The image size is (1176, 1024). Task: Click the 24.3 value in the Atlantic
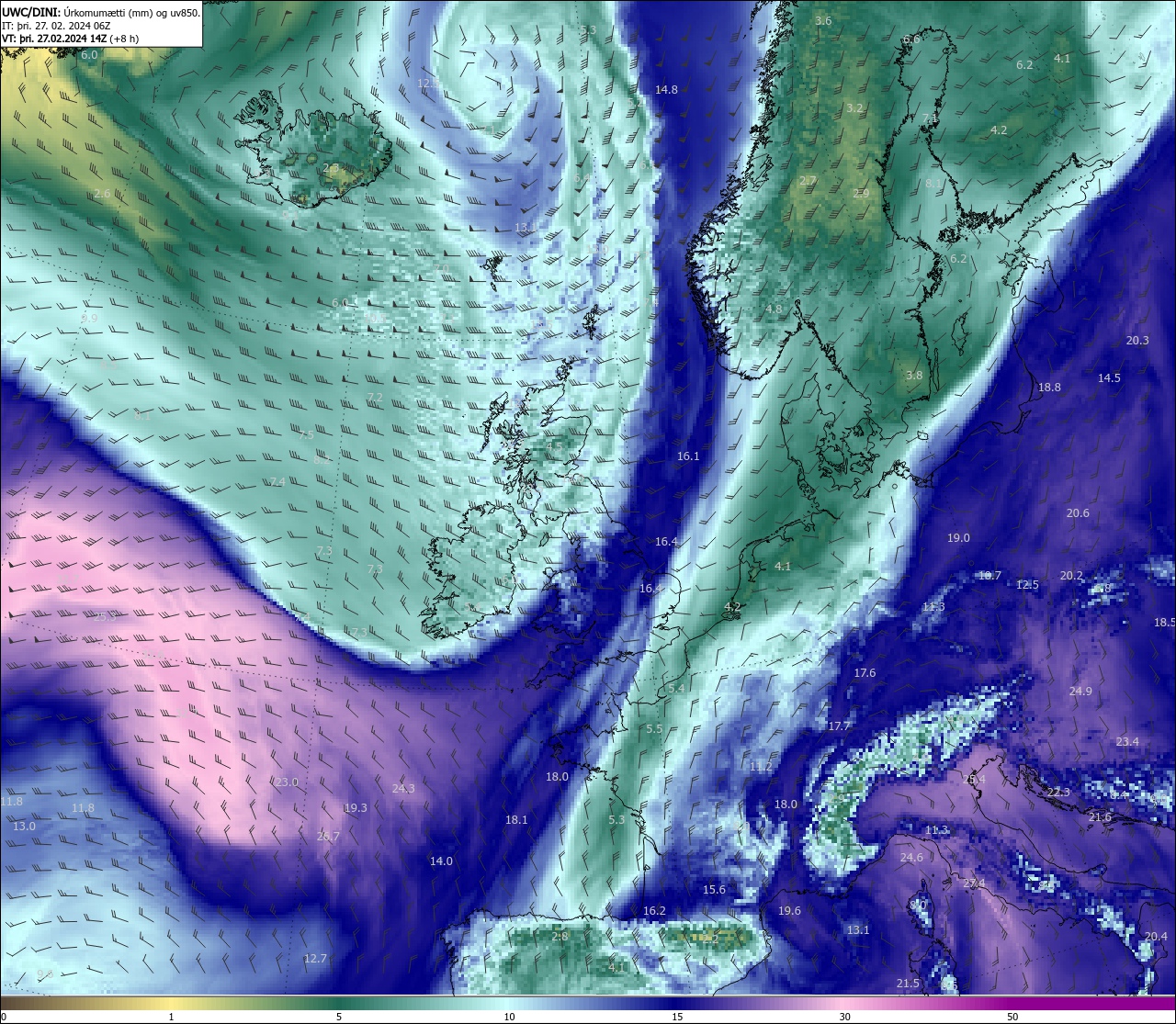click(403, 789)
